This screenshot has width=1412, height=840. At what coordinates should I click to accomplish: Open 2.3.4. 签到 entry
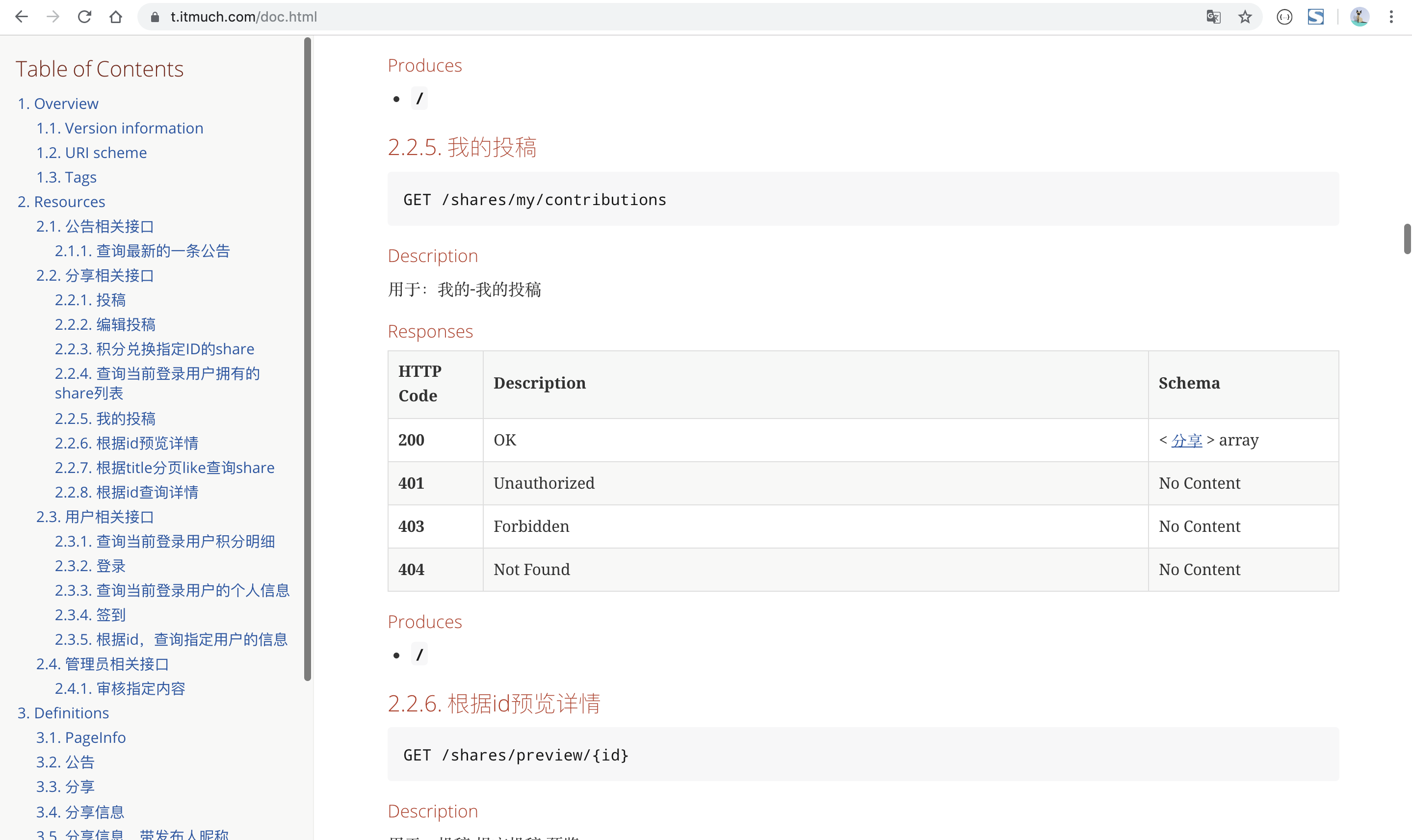coord(90,615)
